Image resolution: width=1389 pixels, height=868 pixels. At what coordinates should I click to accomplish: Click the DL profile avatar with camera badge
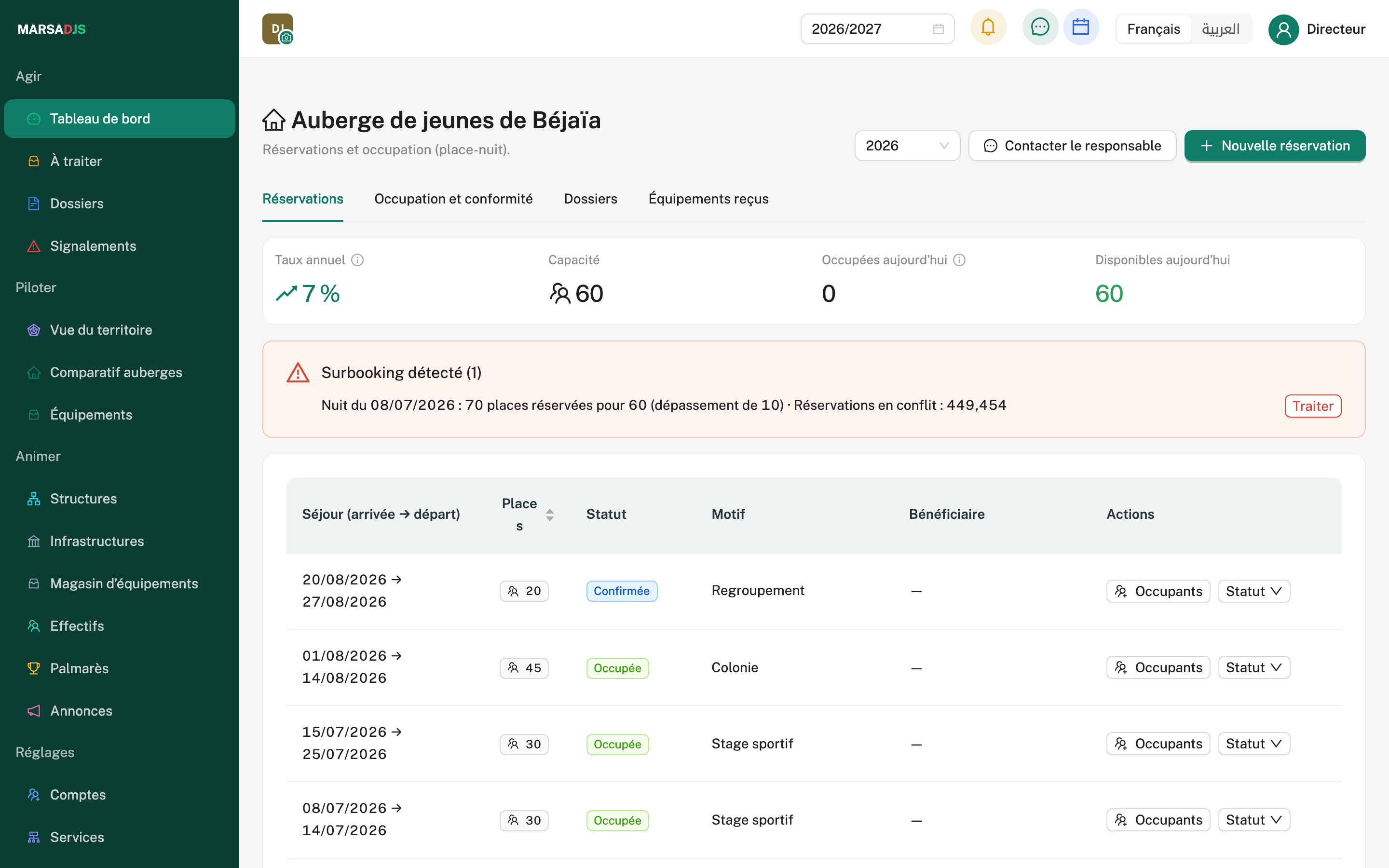pos(278,29)
